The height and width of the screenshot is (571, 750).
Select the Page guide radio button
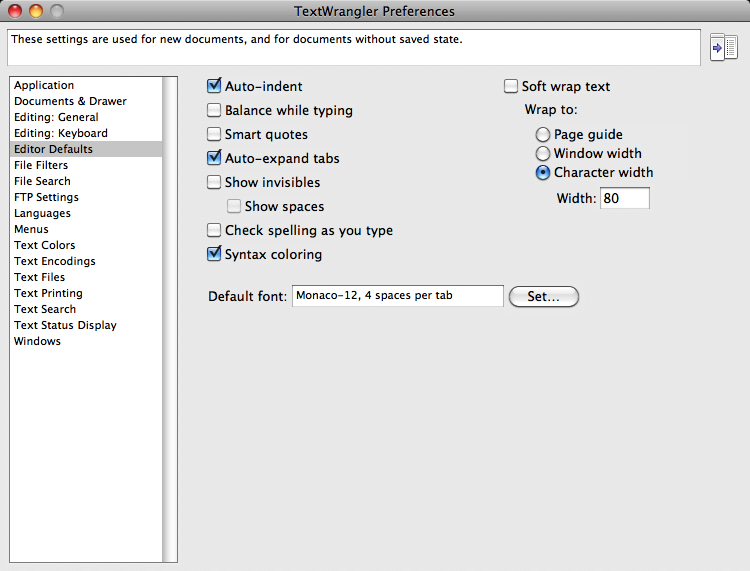click(543, 135)
